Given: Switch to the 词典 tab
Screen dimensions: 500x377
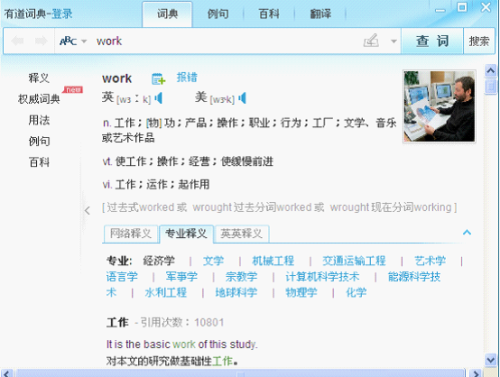Looking at the screenshot, I should 167,14.
